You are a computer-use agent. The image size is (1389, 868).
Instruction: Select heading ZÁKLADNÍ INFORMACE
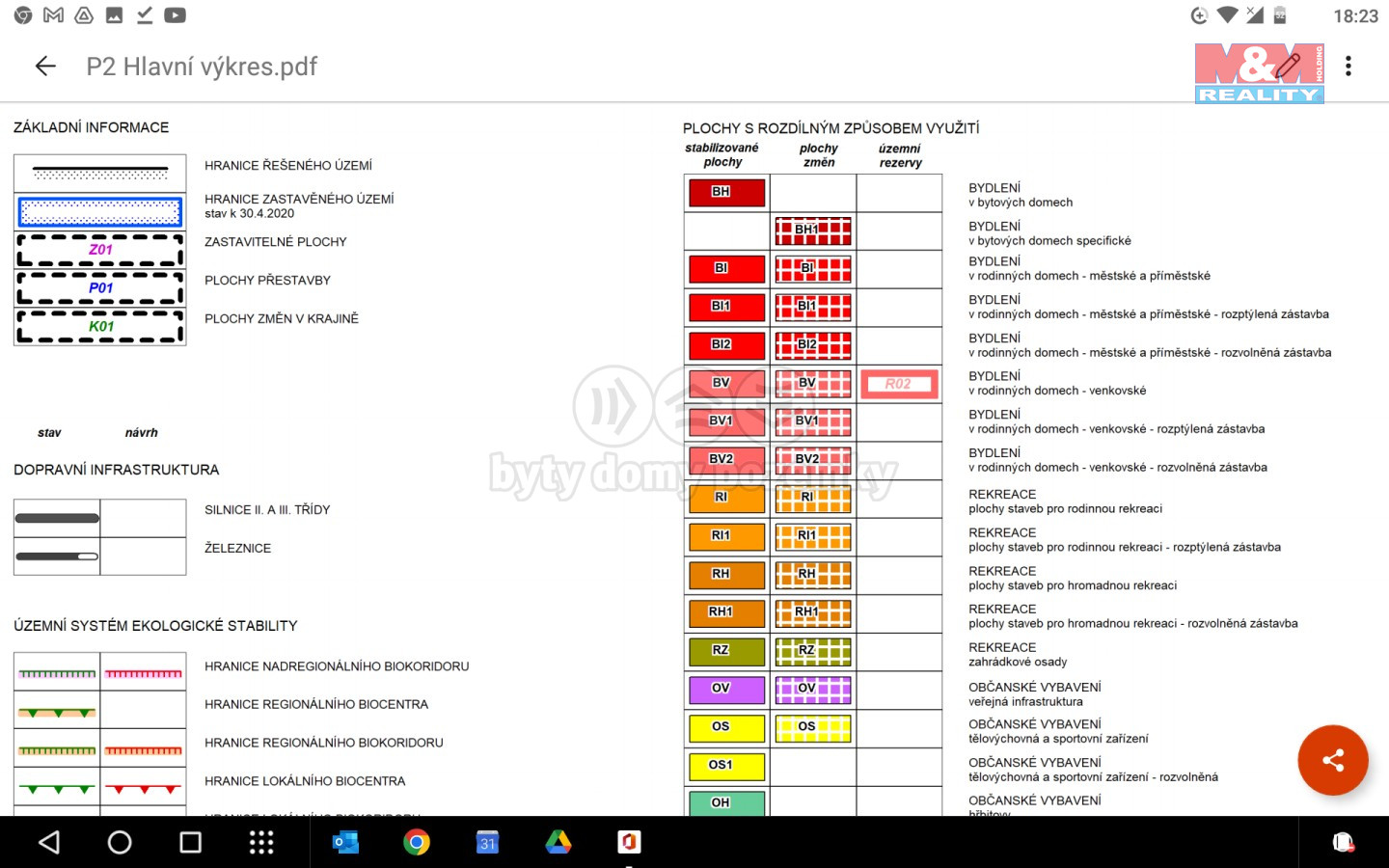(92, 127)
